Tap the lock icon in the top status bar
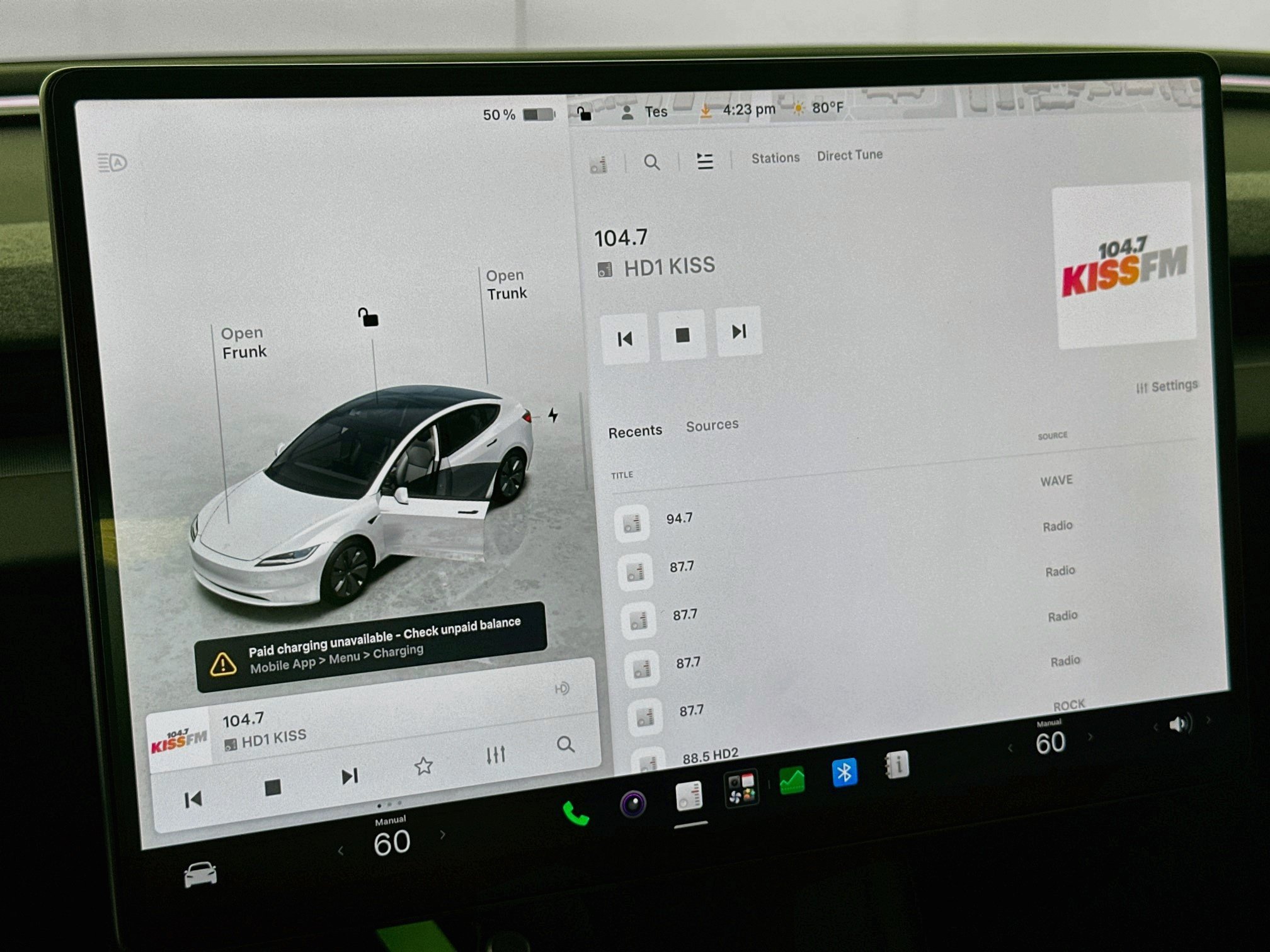The height and width of the screenshot is (952, 1270). 584,113
